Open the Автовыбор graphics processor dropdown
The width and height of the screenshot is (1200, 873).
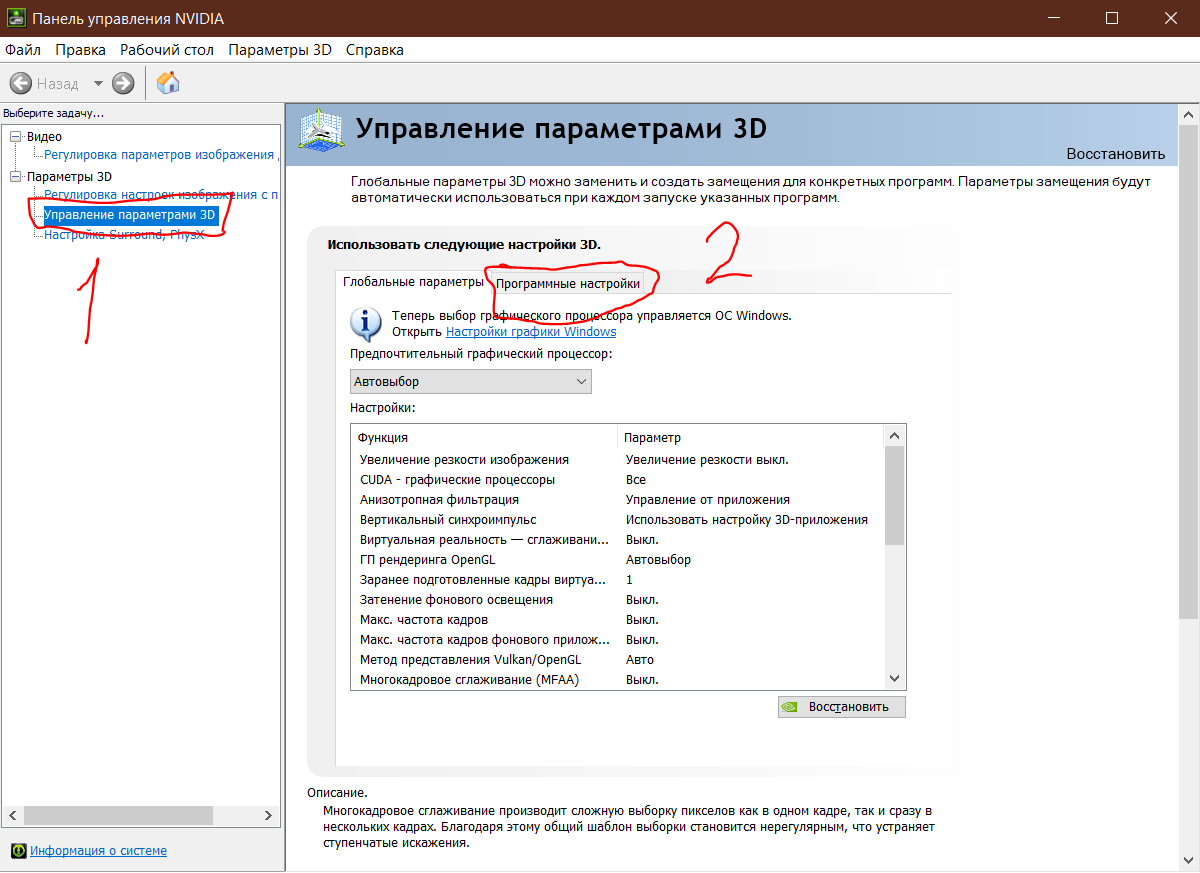click(x=471, y=382)
